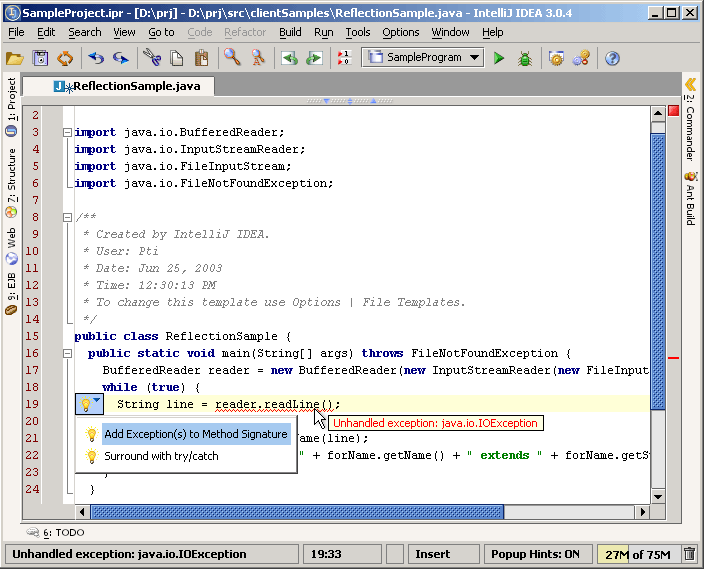Open the Go to menu

[161, 32]
